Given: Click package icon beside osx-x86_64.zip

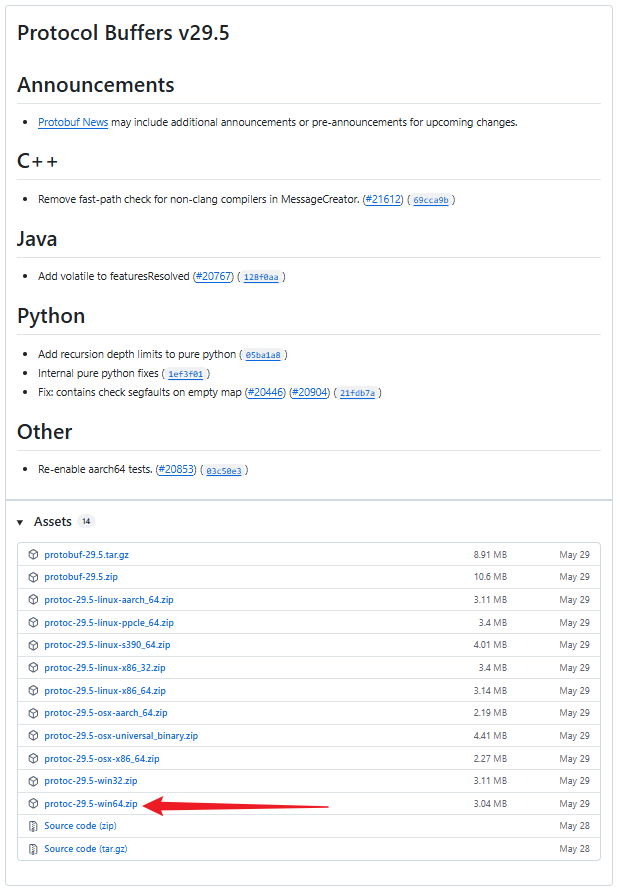Looking at the screenshot, I should [33, 759].
